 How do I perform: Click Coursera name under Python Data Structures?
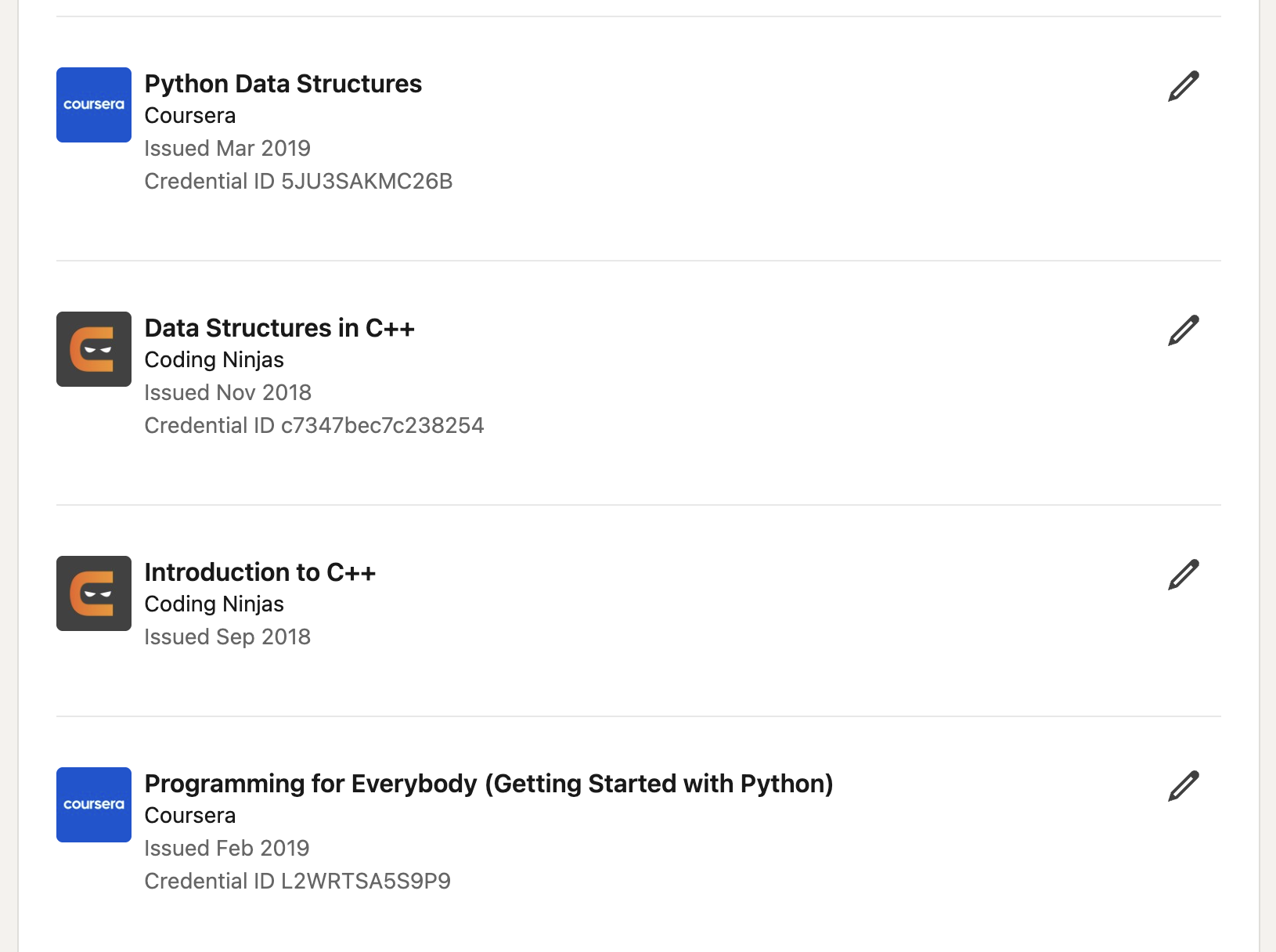190,116
